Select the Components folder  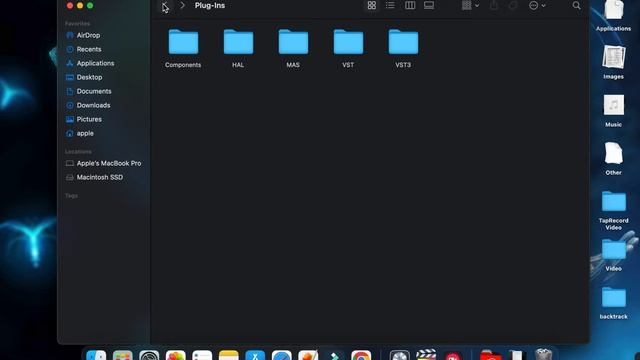[183, 48]
